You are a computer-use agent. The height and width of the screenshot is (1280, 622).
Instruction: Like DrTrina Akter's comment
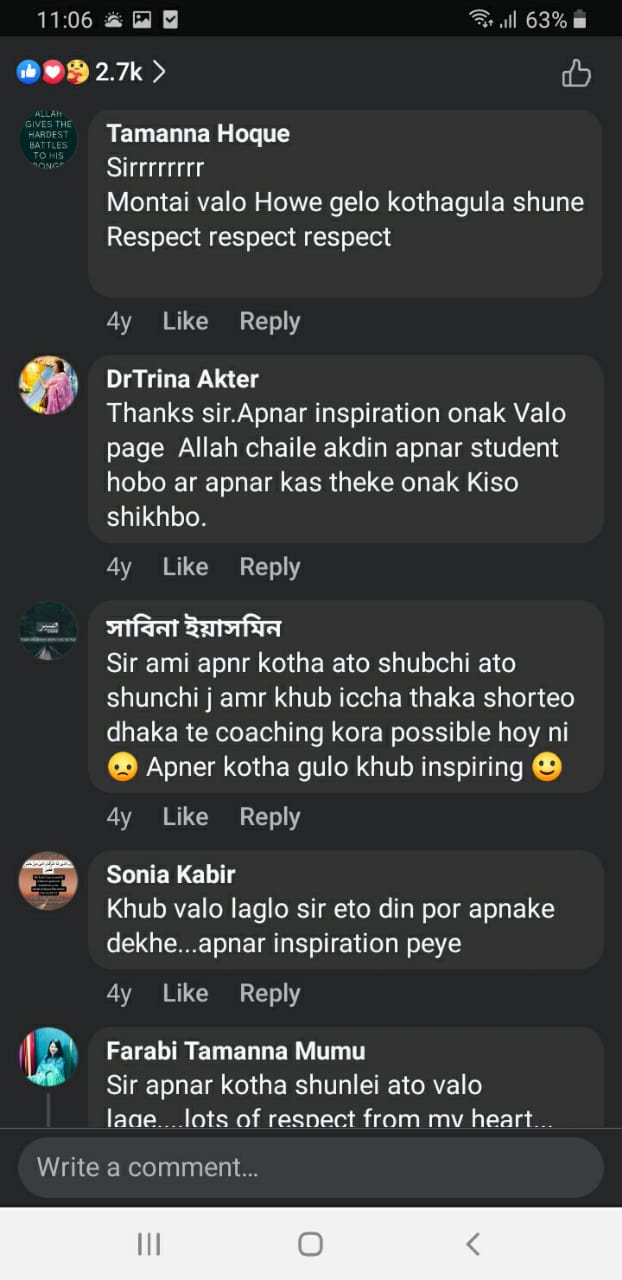[x=185, y=567]
